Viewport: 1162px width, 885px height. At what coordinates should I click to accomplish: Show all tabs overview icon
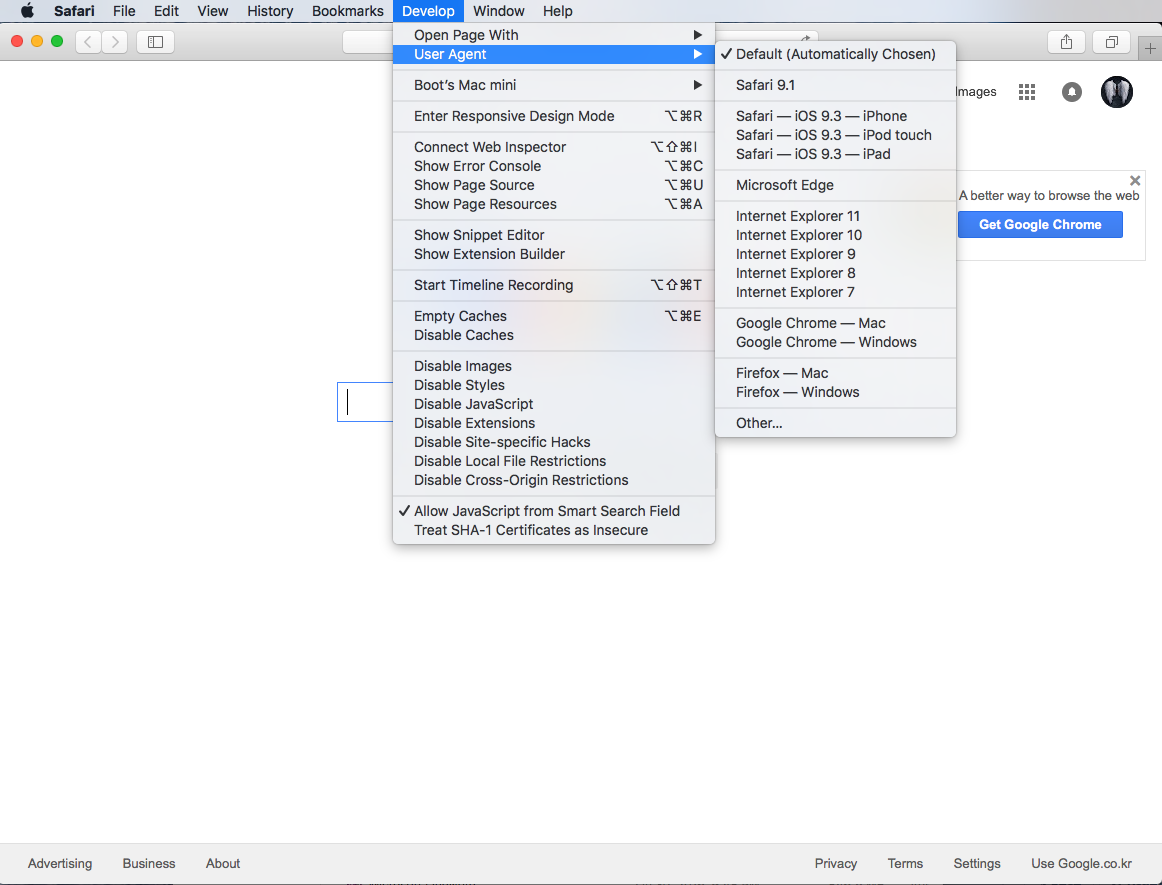coord(1112,42)
